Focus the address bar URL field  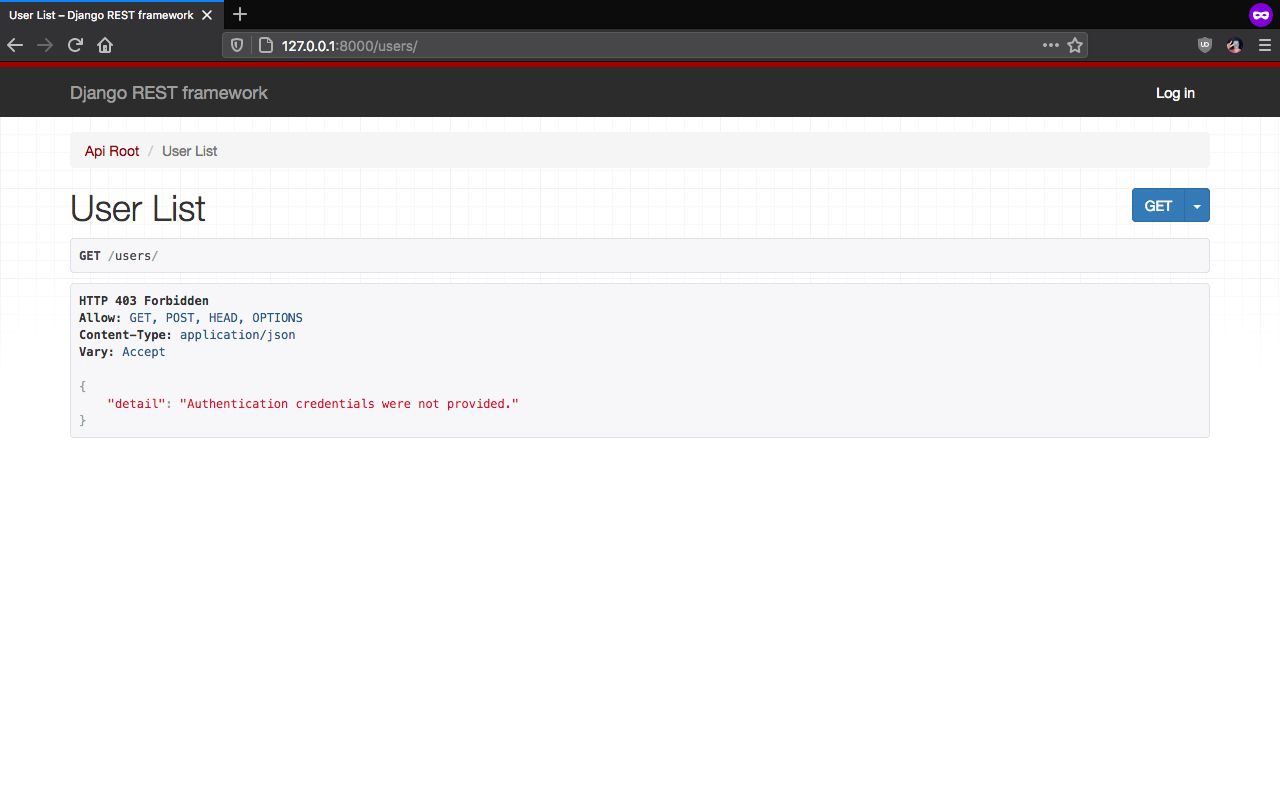(655, 45)
